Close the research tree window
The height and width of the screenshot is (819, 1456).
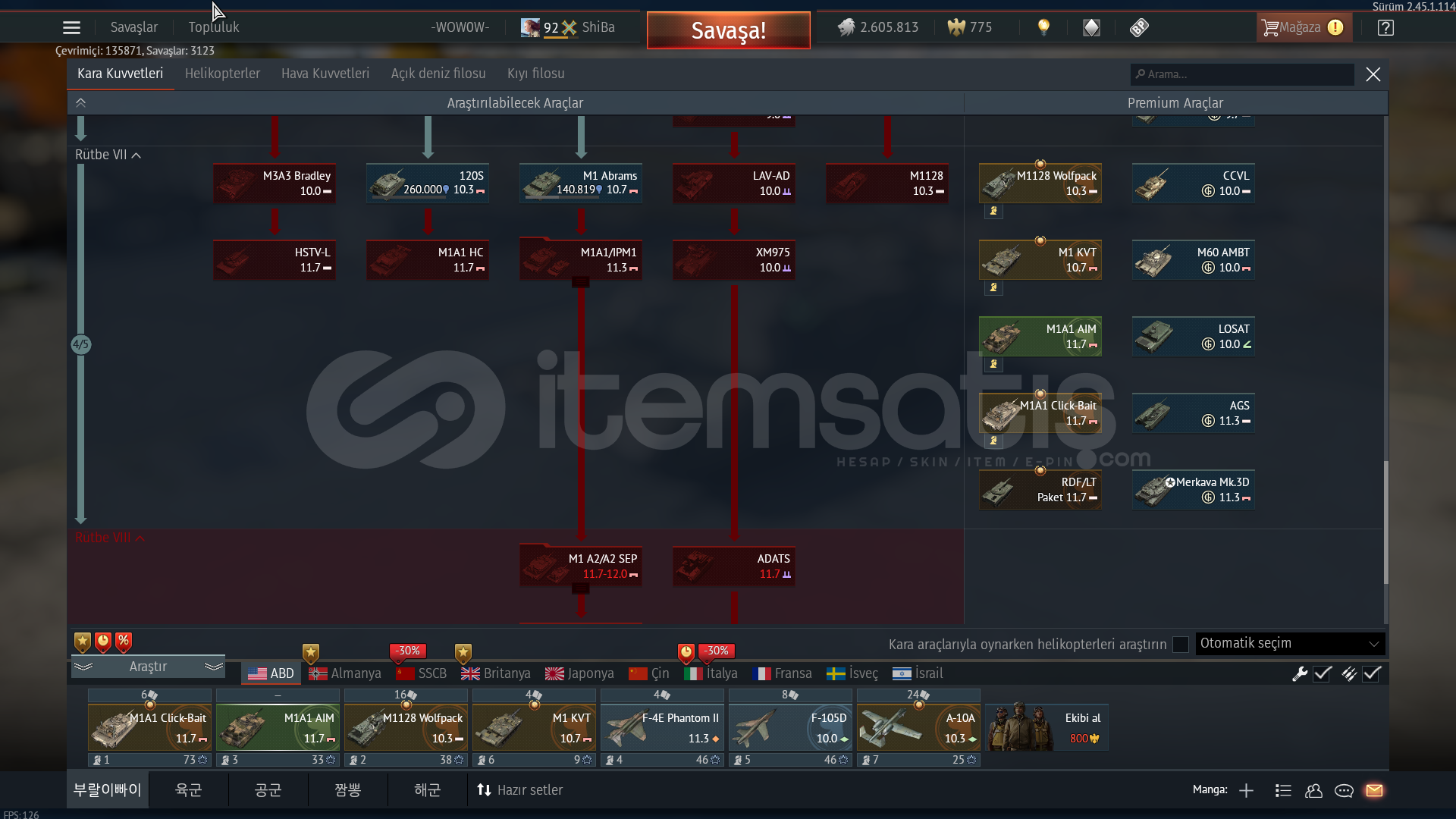click(x=1373, y=74)
